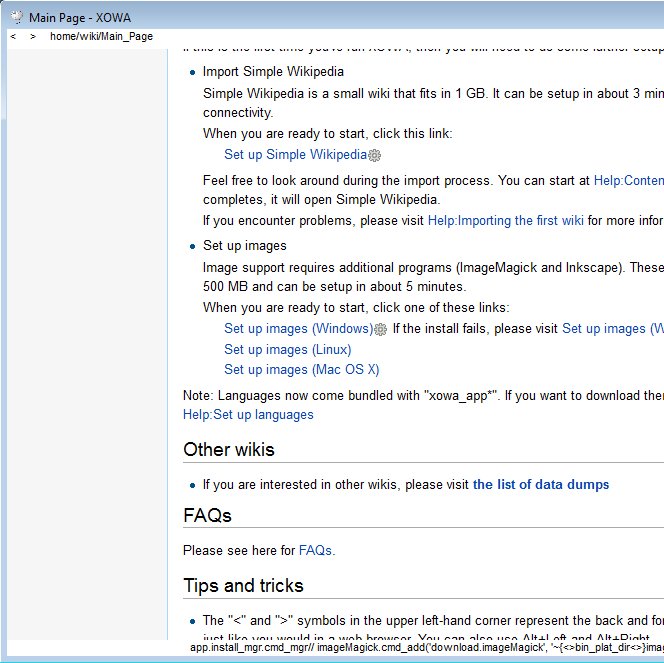Click gear icon beside Set up images (Windows)
This screenshot has height=663, width=664.
click(380, 329)
